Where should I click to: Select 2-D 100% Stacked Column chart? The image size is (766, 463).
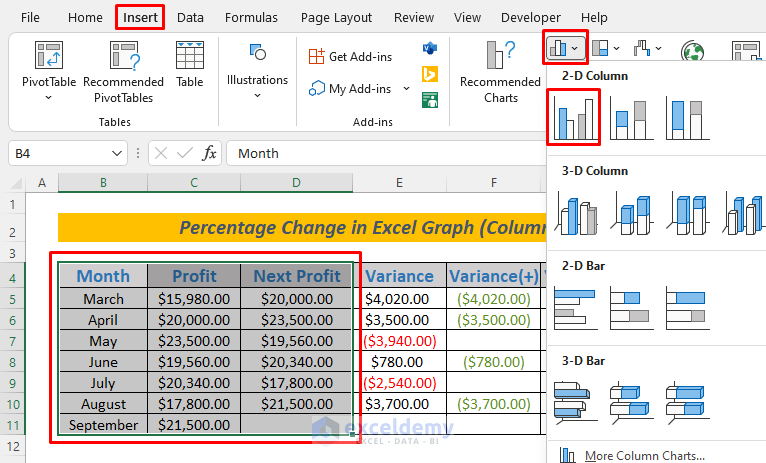tap(688, 119)
